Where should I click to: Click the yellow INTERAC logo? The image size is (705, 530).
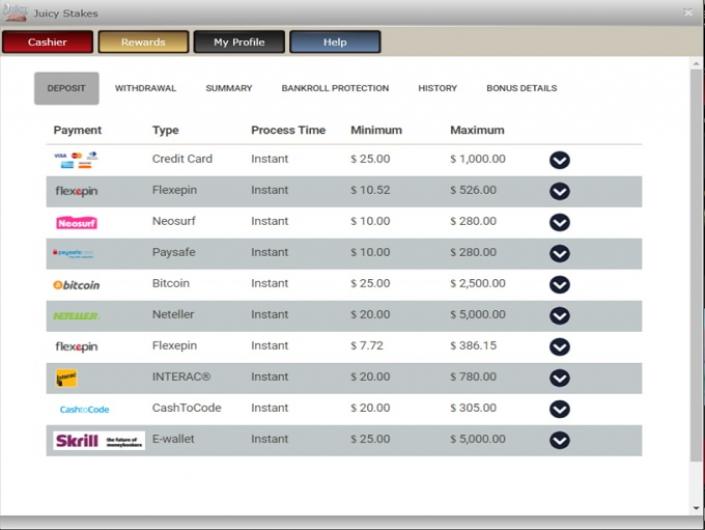(67, 378)
